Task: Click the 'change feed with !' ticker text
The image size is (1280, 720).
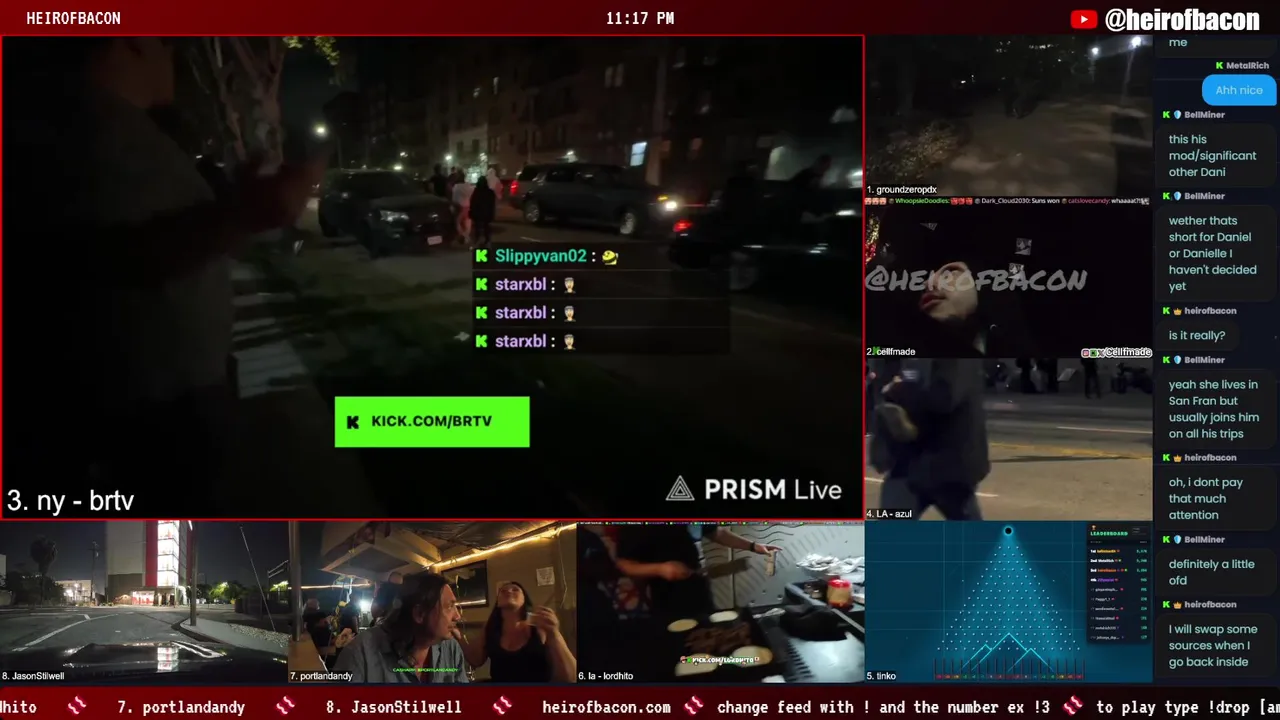Action: [883, 707]
